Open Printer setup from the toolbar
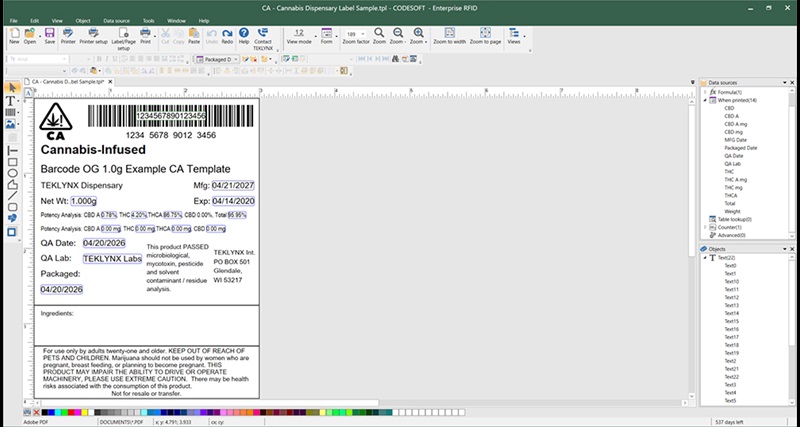Image resolution: width=800 pixels, height=427 pixels. tap(93, 36)
